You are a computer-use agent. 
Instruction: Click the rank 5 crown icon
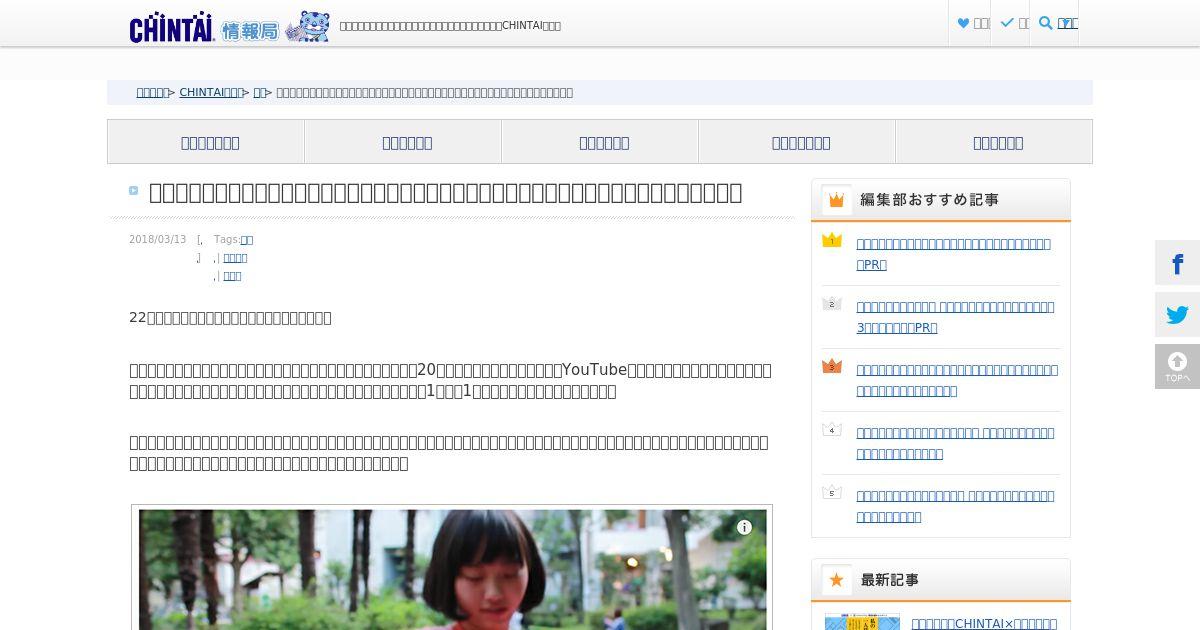(x=832, y=492)
